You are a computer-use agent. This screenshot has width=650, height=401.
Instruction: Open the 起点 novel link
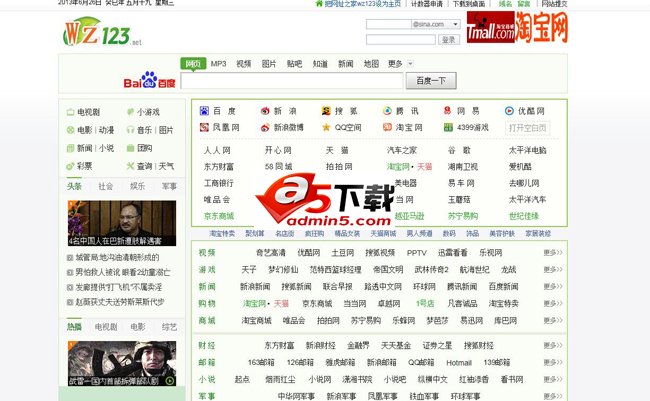coord(242,379)
